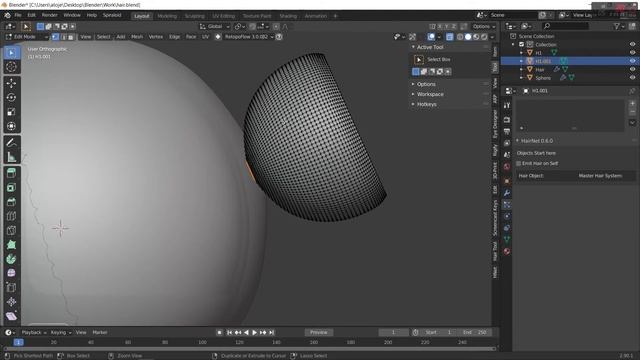Image resolution: width=640 pixels, height=360 pixels.
Task: Enable edge select mode
Action: click(x=63, y=37)
